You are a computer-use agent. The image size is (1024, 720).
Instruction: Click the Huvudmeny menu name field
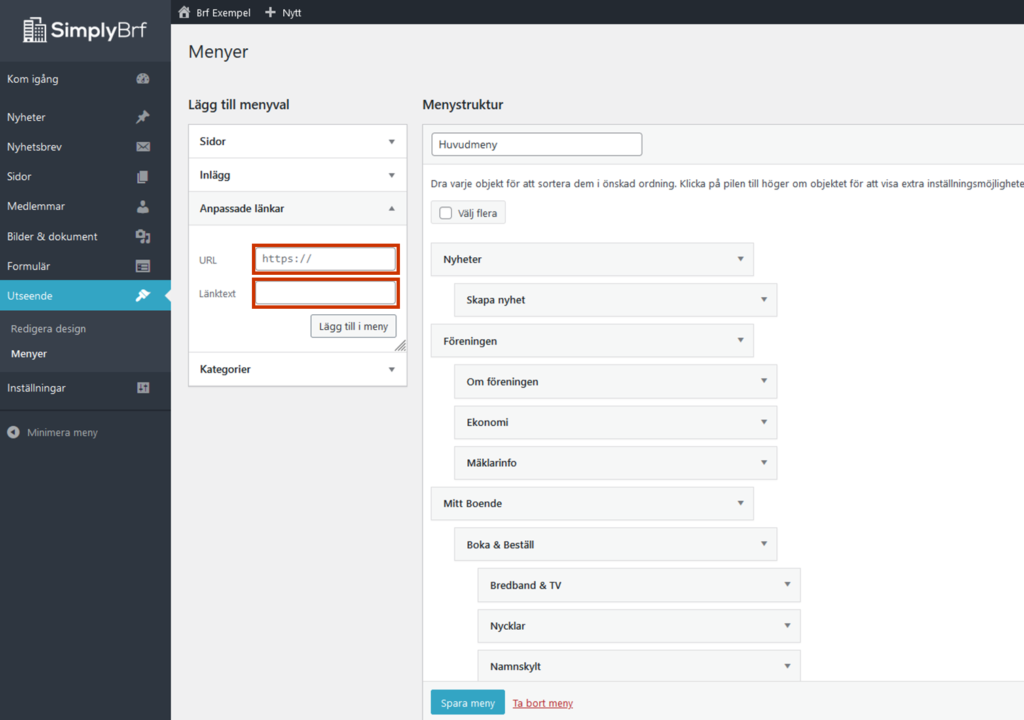click(537, 144)
